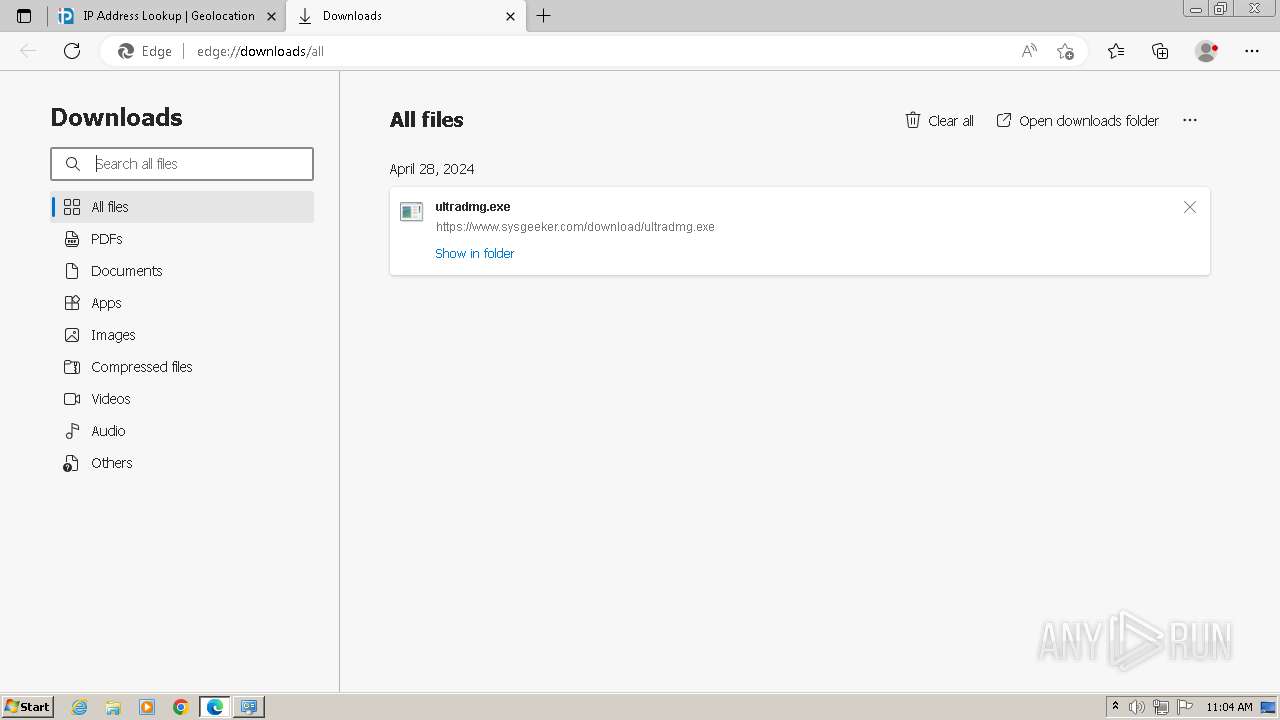Restore down the Edge browser window
The width and height of the screenshot is (1280, 720).
point(1220,9)
